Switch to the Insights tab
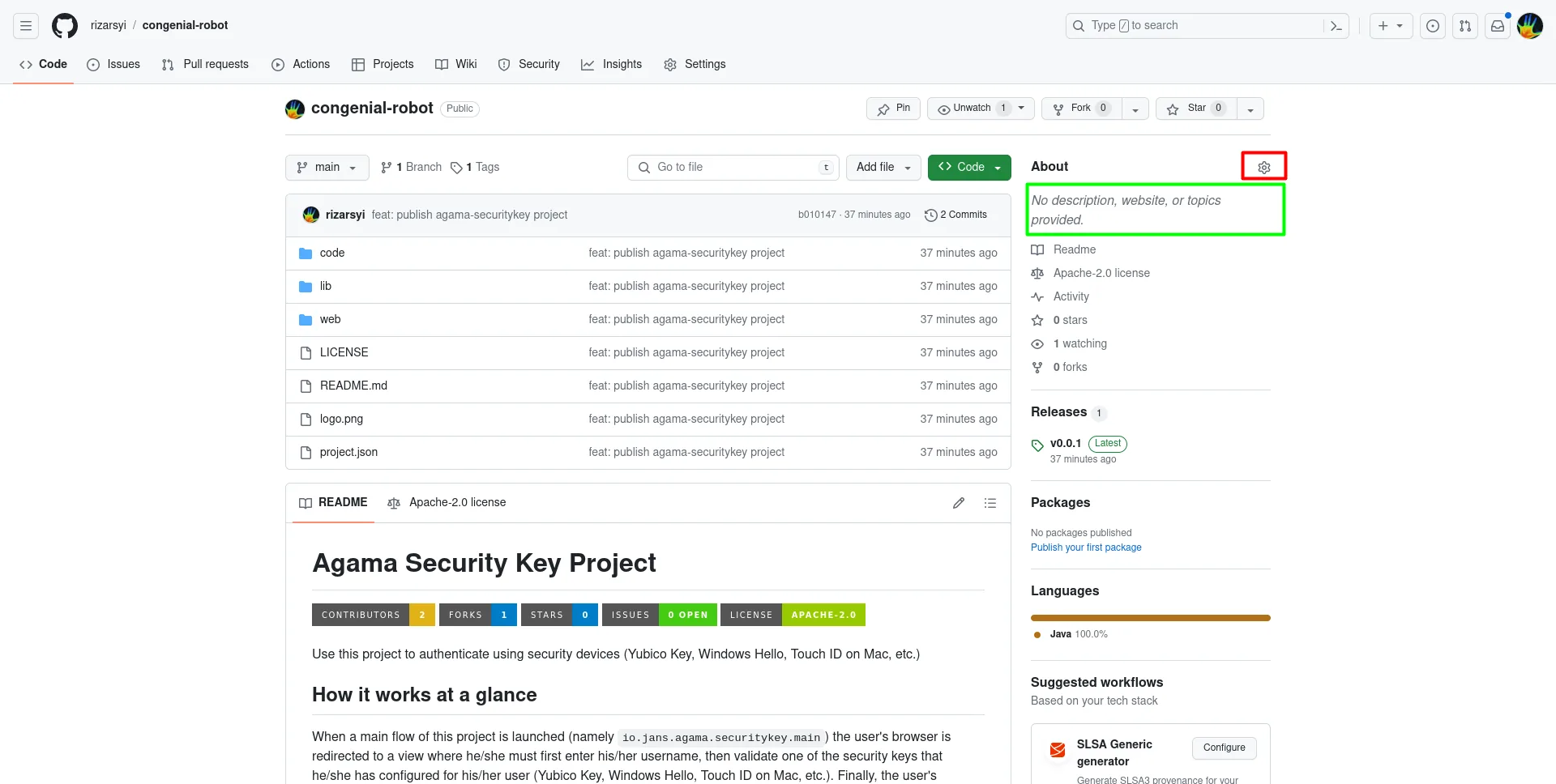 pos(612,65)
